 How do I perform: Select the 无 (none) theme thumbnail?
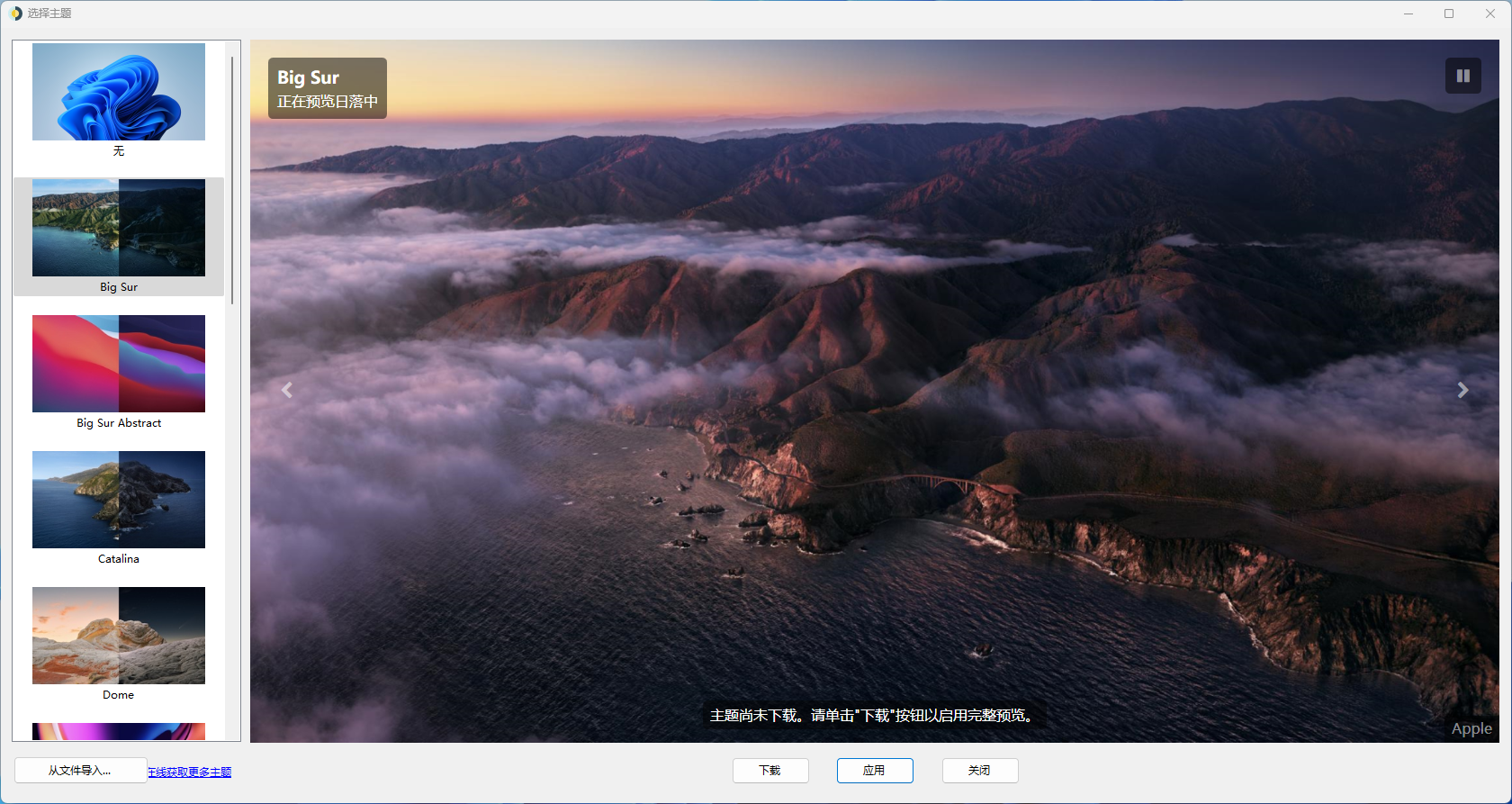click(119, 92)
